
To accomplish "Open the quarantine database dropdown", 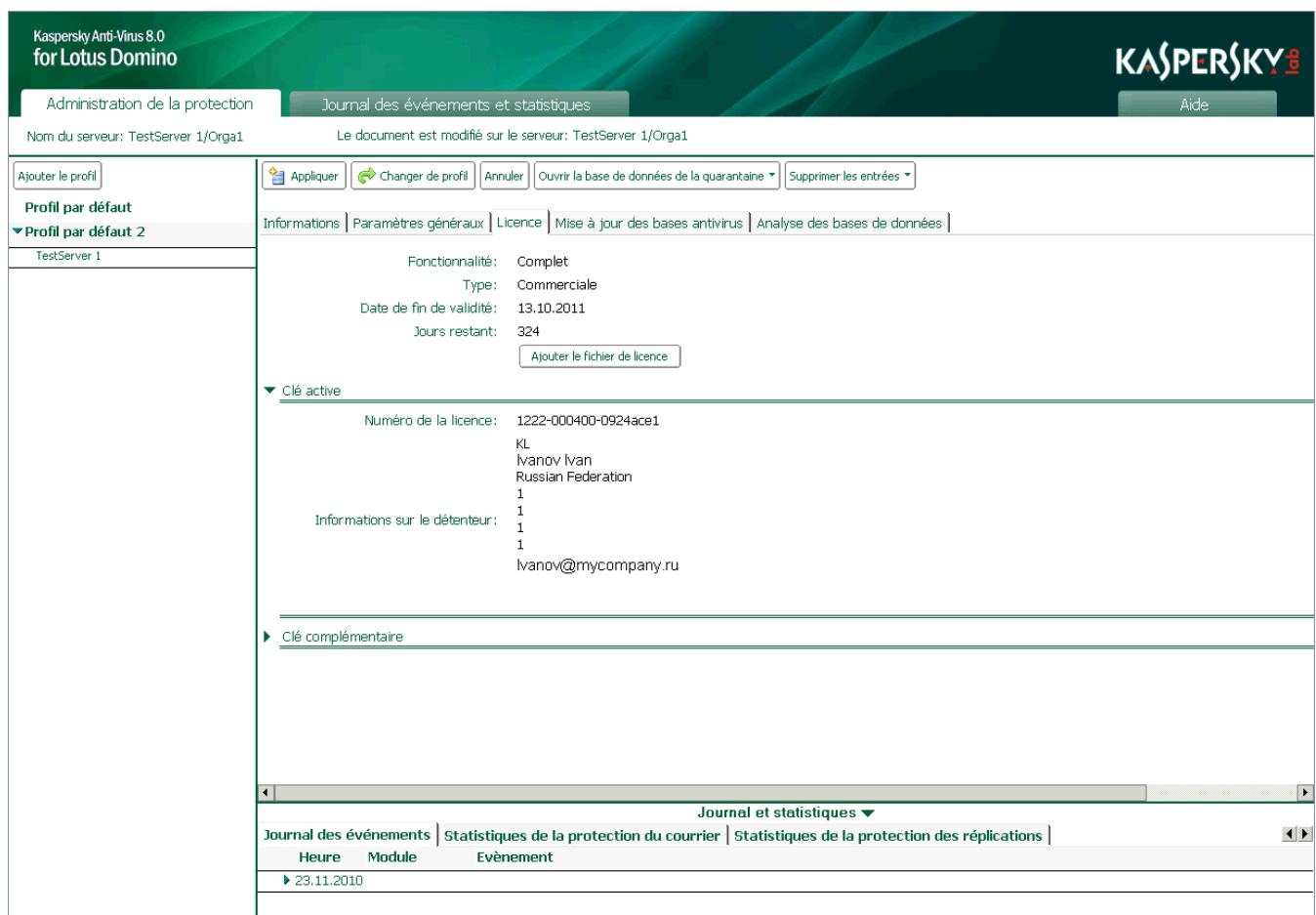I will click(657, 176).
